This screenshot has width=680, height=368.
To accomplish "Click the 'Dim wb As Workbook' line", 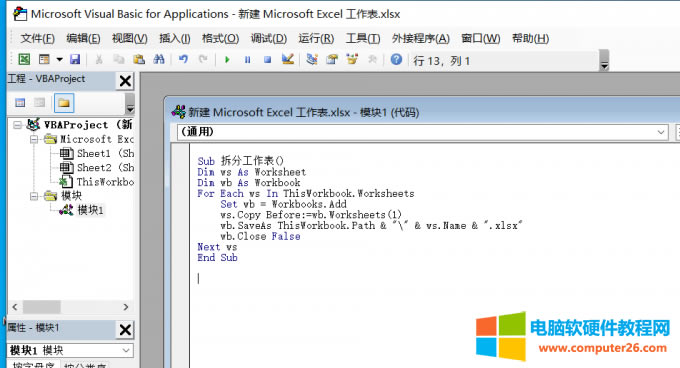I will pyautogui.click(x=248, y=182).
